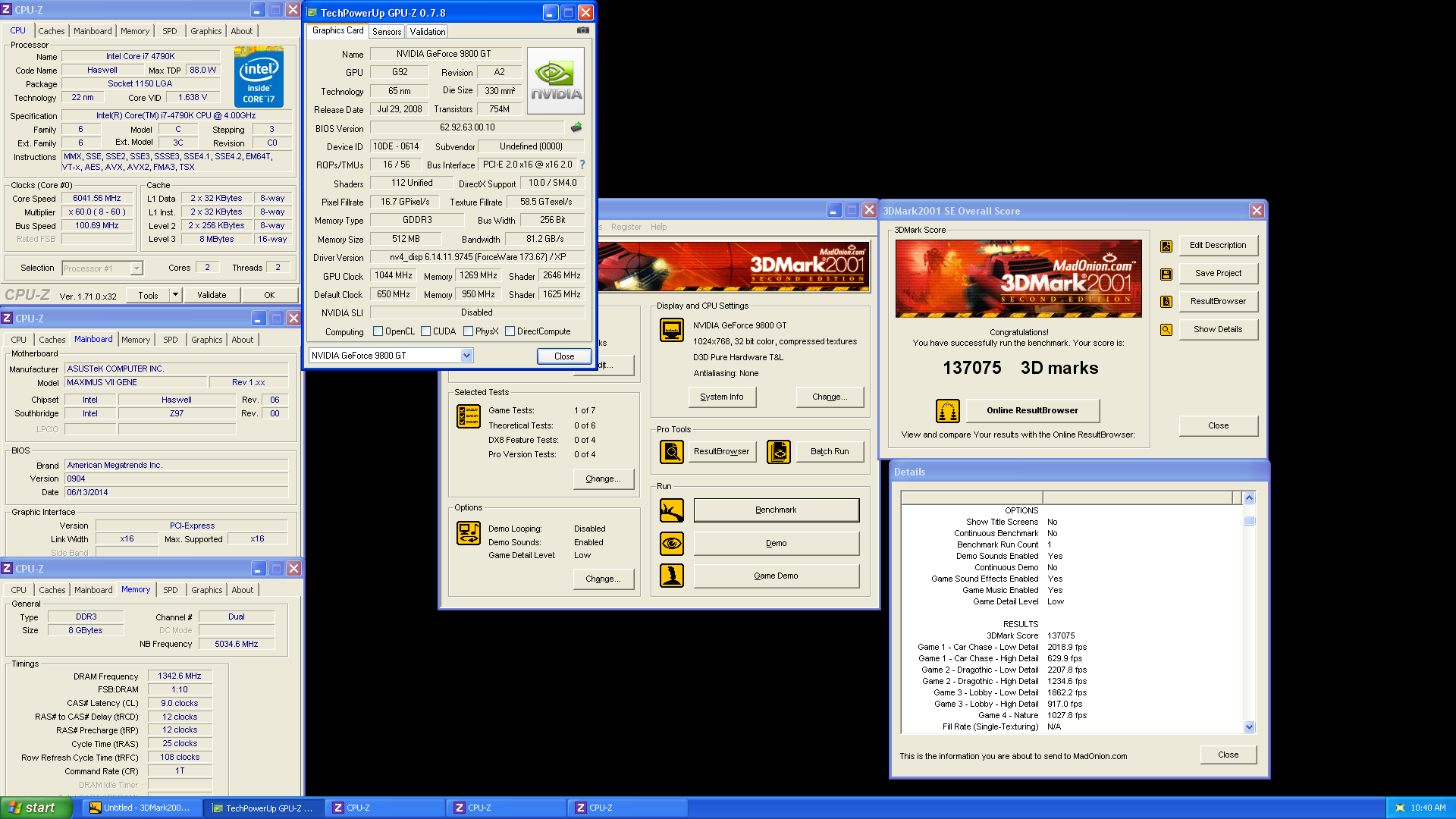Click the System Info button
The height and width of the screenshot is (819, 1456).
(x=722, y=397)
